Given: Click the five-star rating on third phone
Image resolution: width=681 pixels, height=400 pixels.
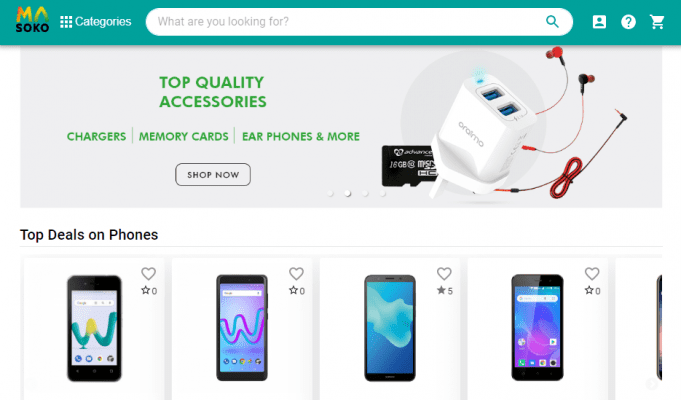Looking at the screenshot, I should (x=445, y=291).
